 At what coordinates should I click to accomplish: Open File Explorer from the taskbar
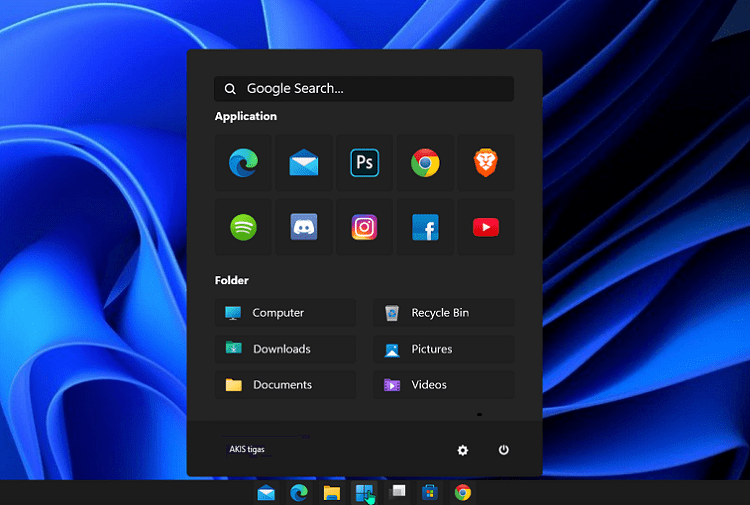pyautogui.click(x=331, y=493)
